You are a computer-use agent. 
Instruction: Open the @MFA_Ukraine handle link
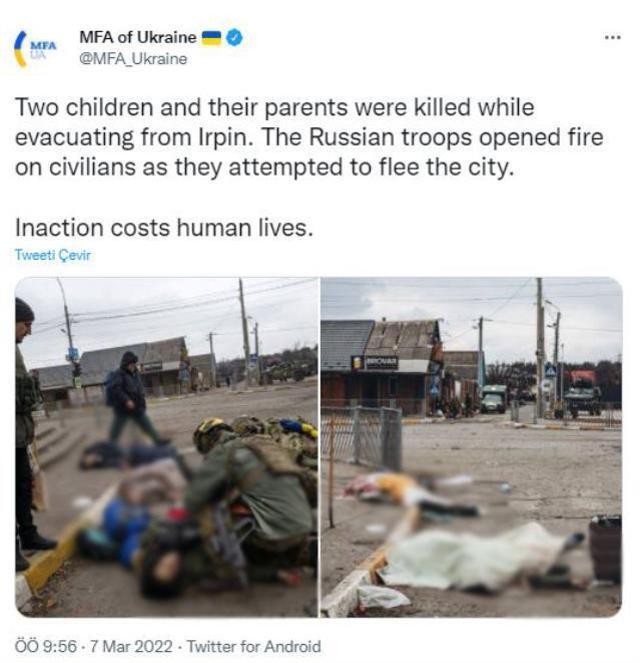133,59
